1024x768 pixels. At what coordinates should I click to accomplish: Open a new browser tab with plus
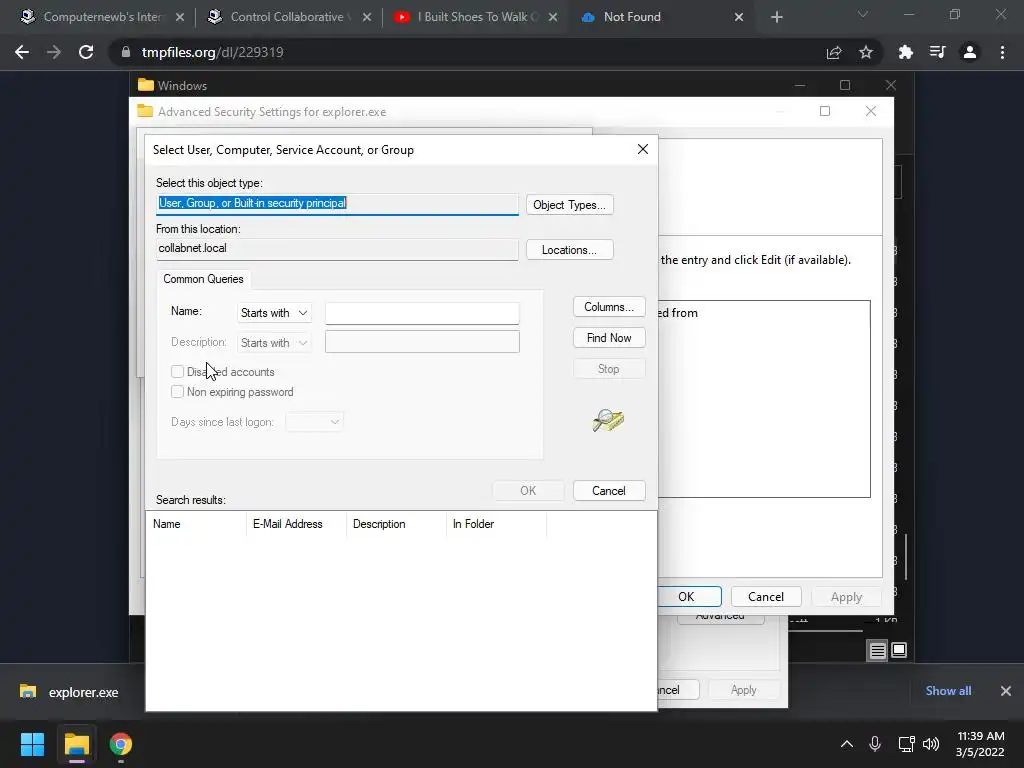(x=776, y=17)
